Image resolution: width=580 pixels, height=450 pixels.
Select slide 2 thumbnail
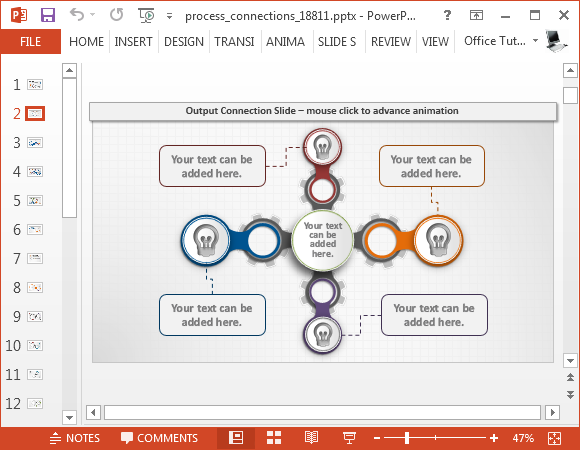35,114
